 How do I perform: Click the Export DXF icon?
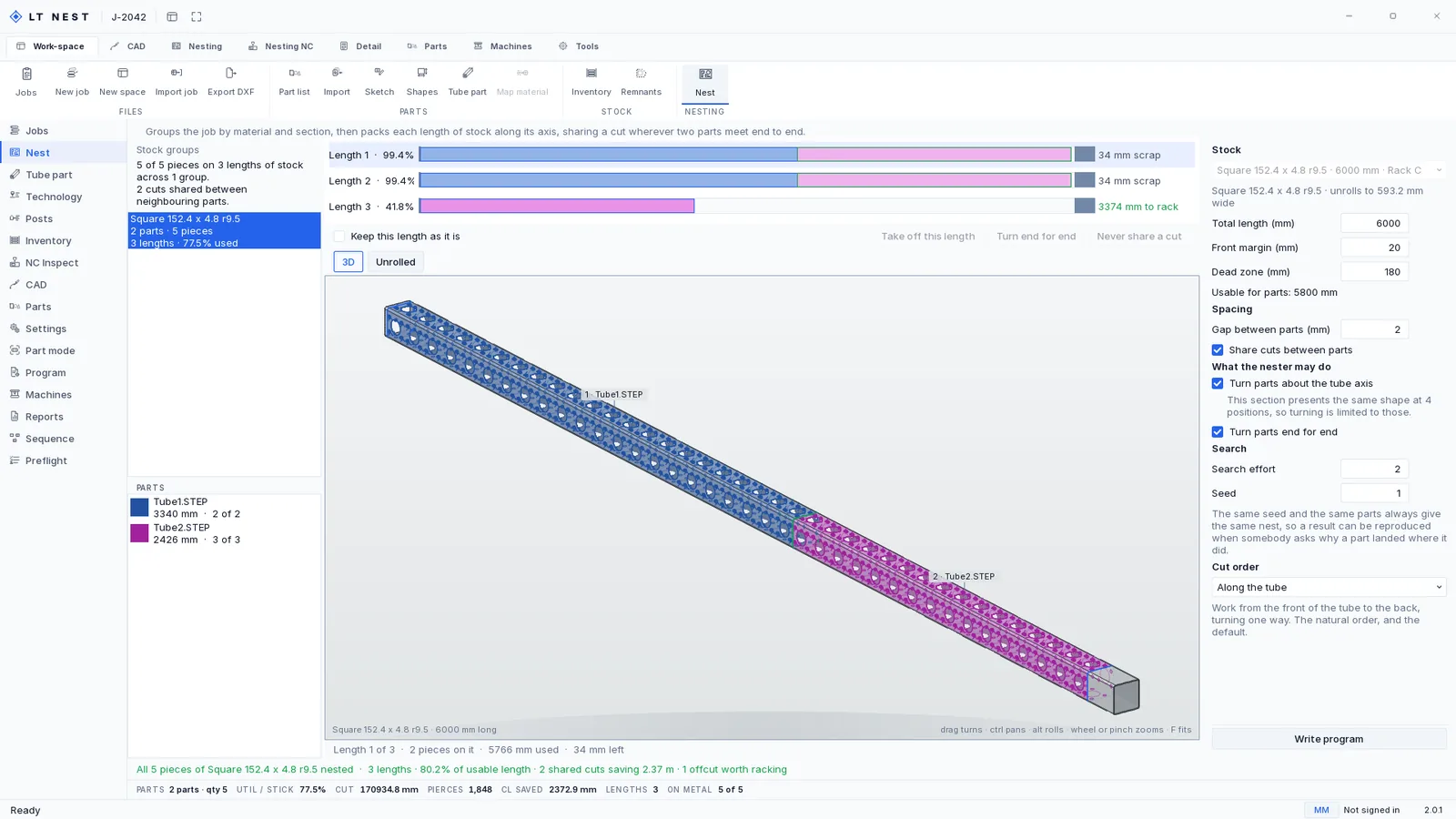[x=231, y=81]
